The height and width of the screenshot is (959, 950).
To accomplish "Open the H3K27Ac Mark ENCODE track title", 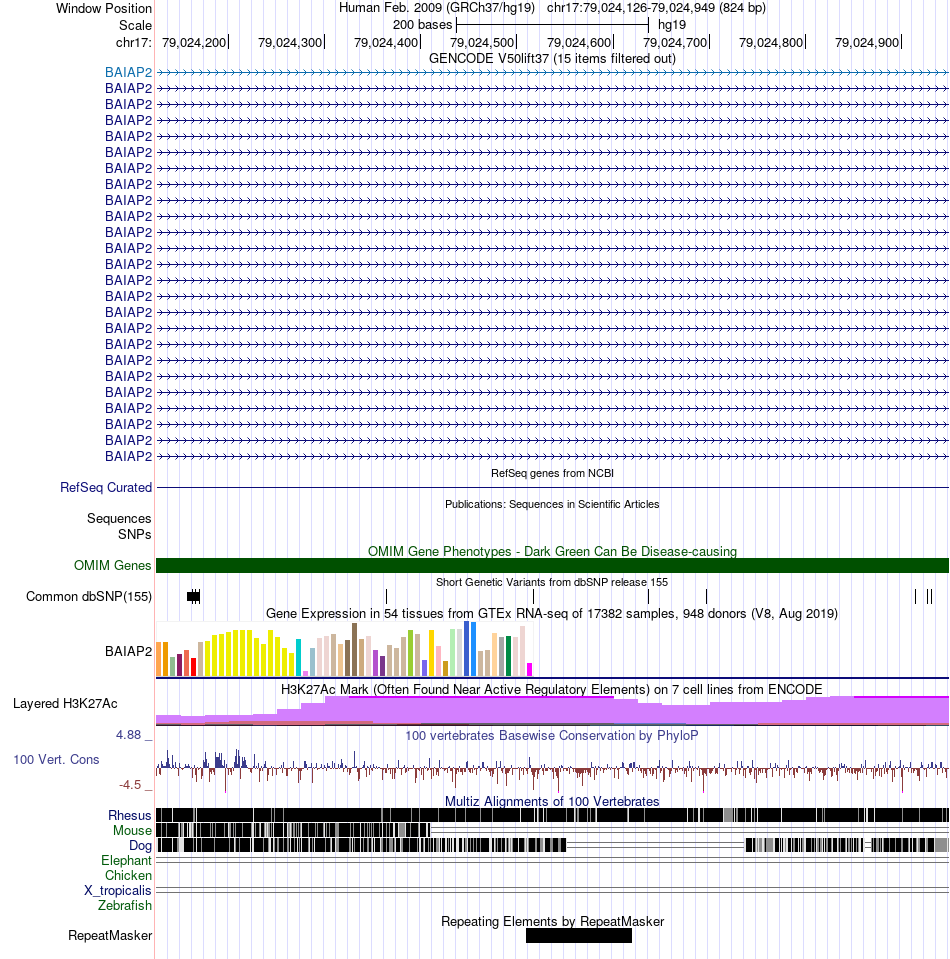I will pyautogui.click(x=552, y=690).
